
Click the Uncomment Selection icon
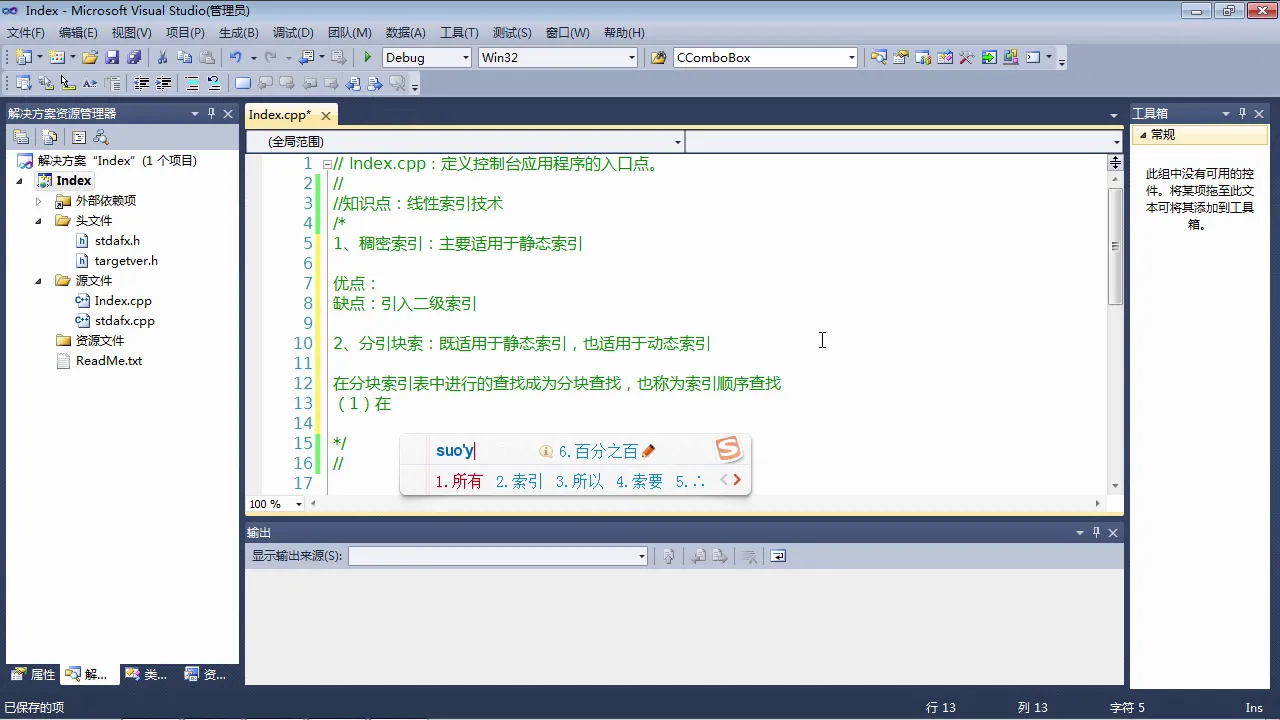(213, 83)
